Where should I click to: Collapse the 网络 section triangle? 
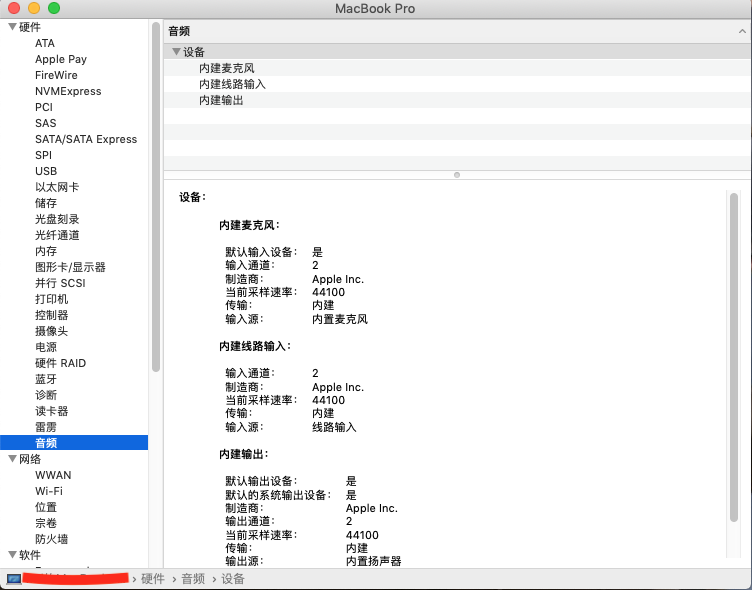(x=12, y=459)
